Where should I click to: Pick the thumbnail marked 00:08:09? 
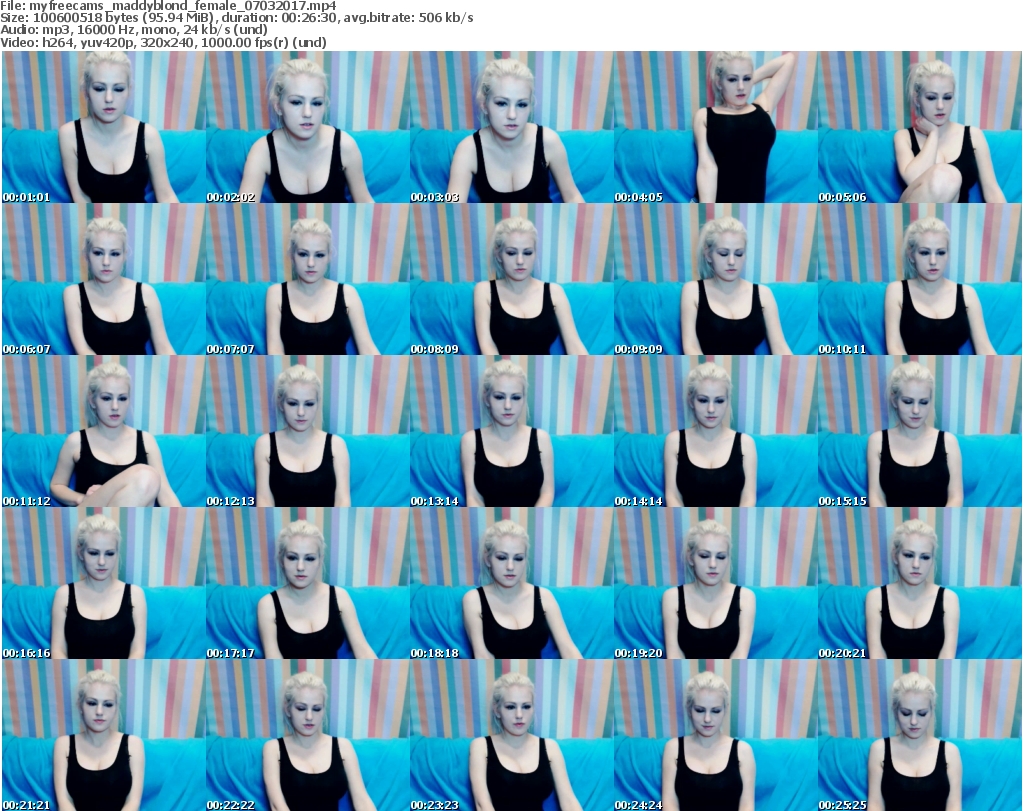coord(511,279)
